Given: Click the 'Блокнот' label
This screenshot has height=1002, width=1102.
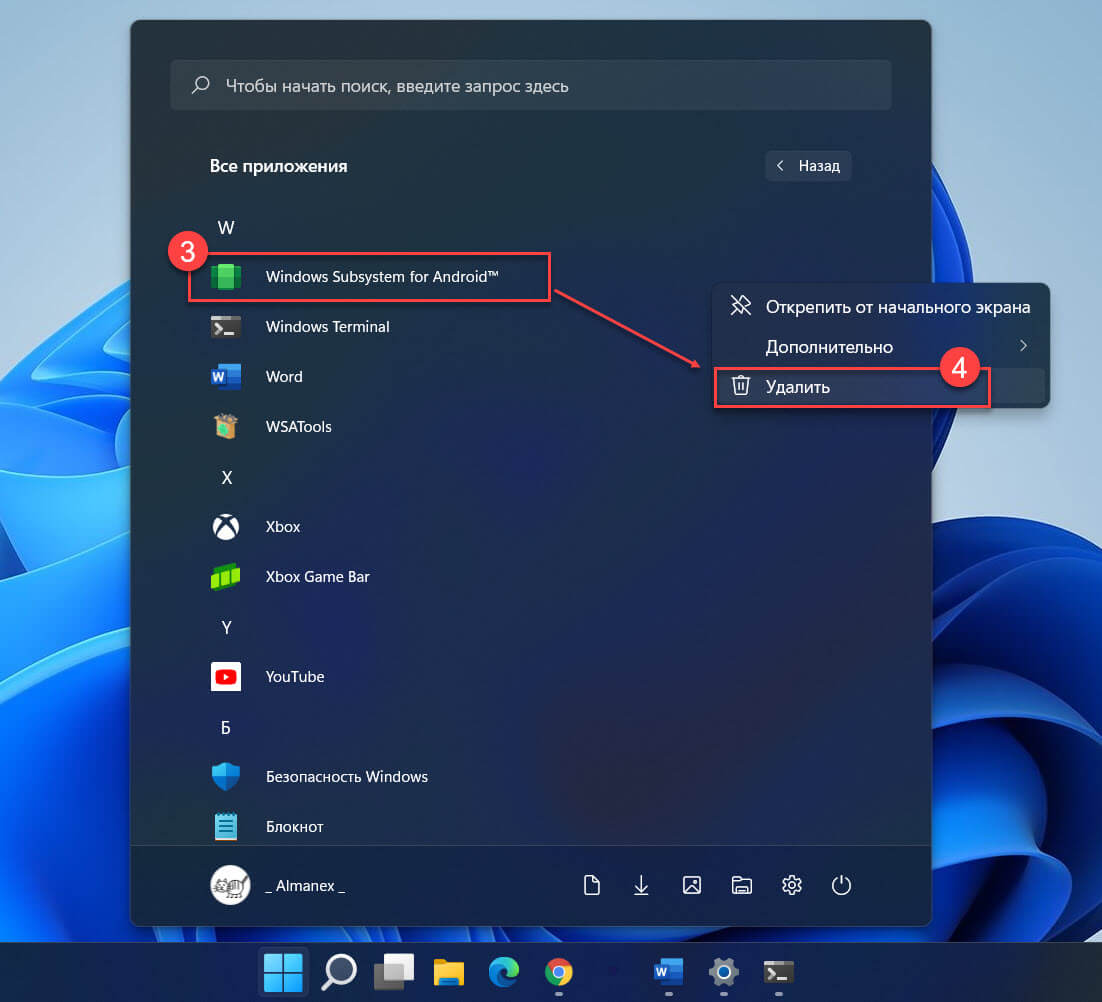Looking at the screenshot, I should [x=294, y=827].
